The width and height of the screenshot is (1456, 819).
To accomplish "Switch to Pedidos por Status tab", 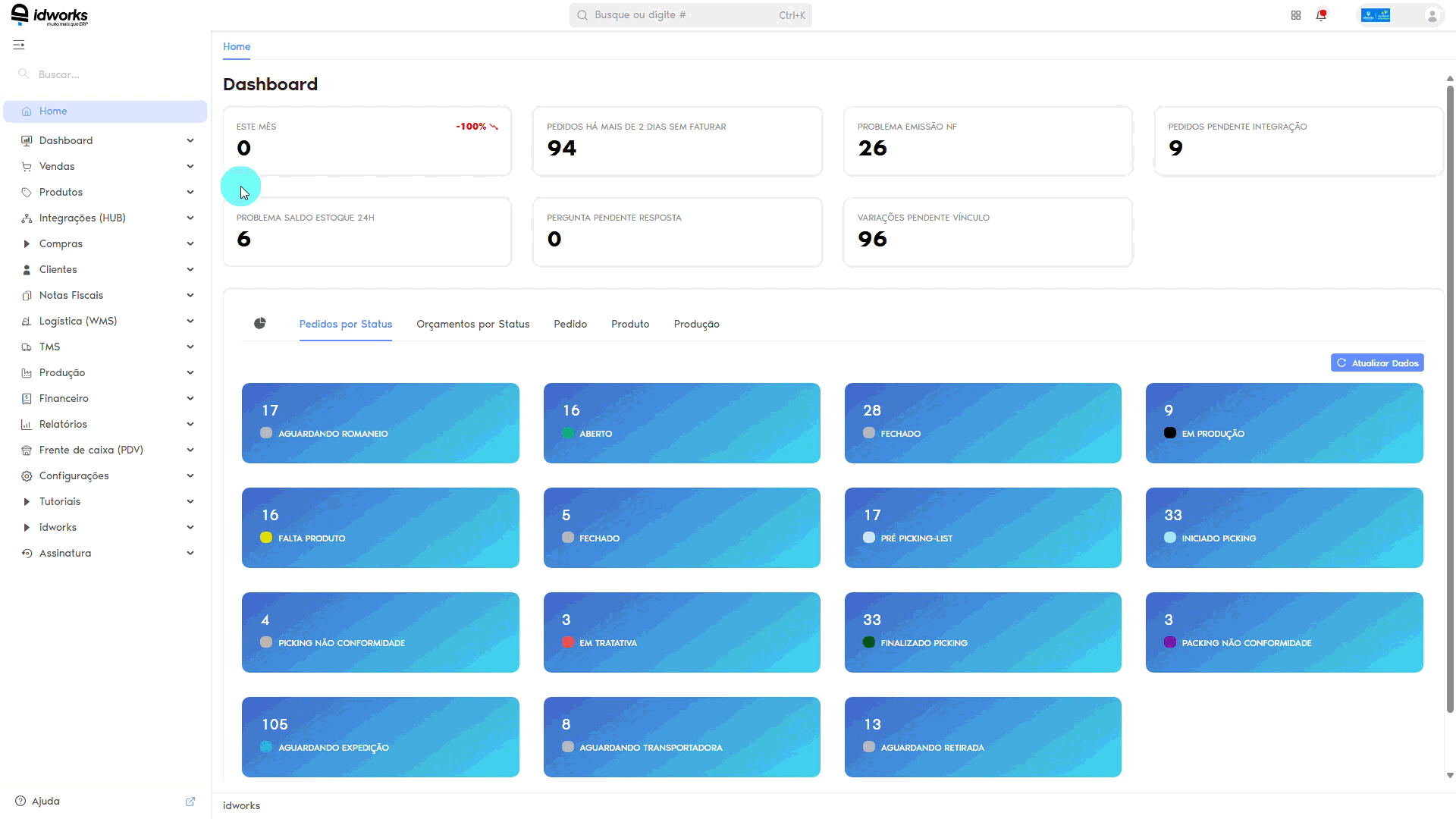I will tap(346, 324).
